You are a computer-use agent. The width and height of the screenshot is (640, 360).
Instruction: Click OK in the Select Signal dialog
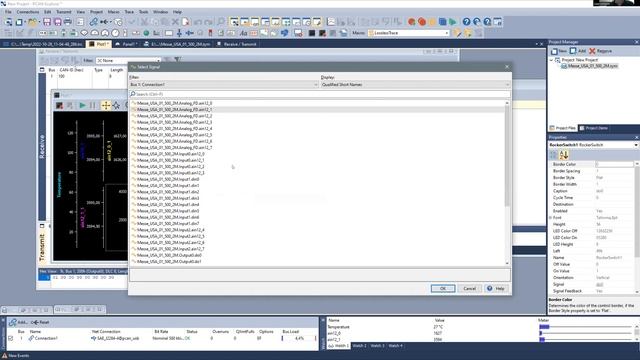[x=443, y=289]
